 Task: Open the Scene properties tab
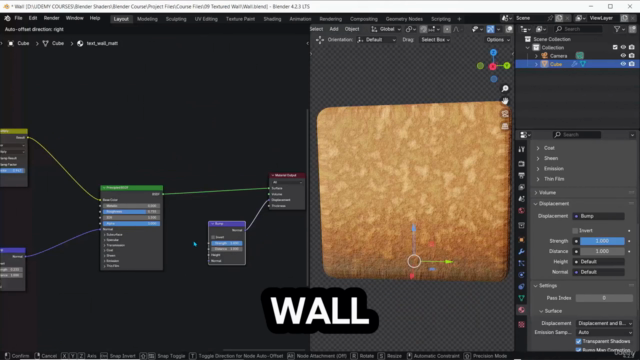tap(521, 199)
